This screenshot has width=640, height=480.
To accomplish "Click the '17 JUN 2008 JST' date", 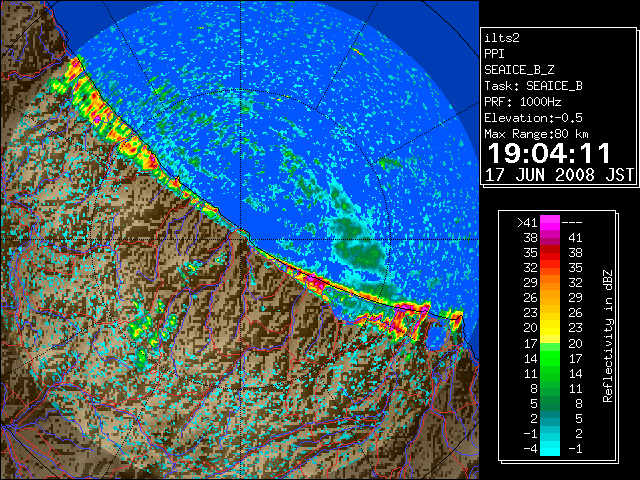I will point(559,175).
